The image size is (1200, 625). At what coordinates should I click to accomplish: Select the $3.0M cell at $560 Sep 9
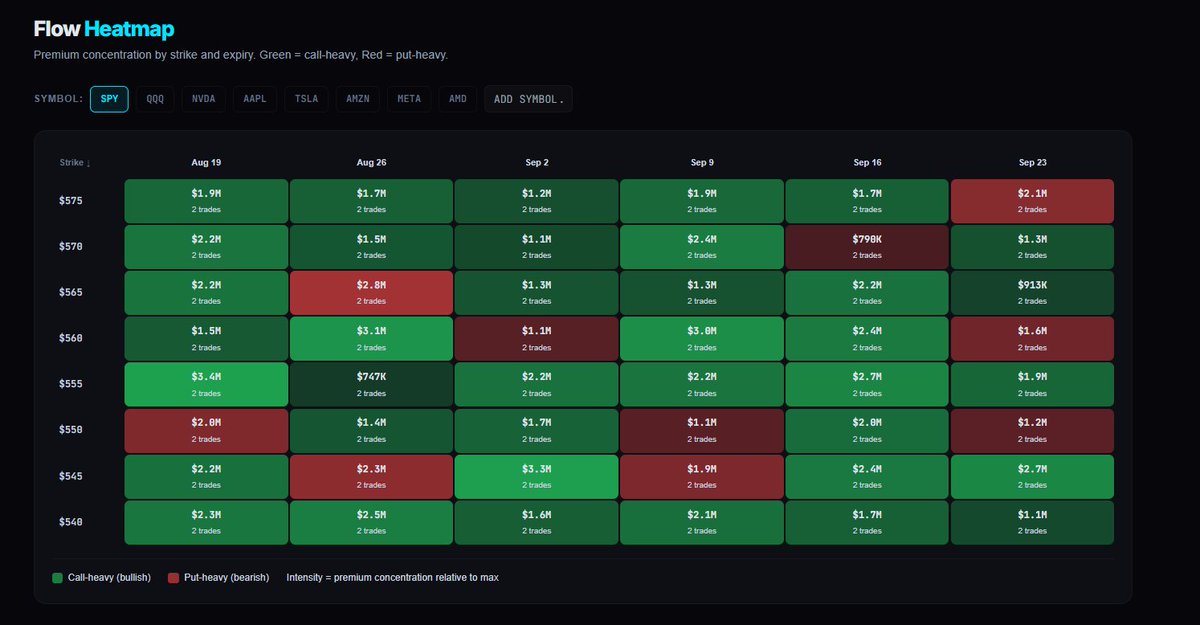point(702,338)
